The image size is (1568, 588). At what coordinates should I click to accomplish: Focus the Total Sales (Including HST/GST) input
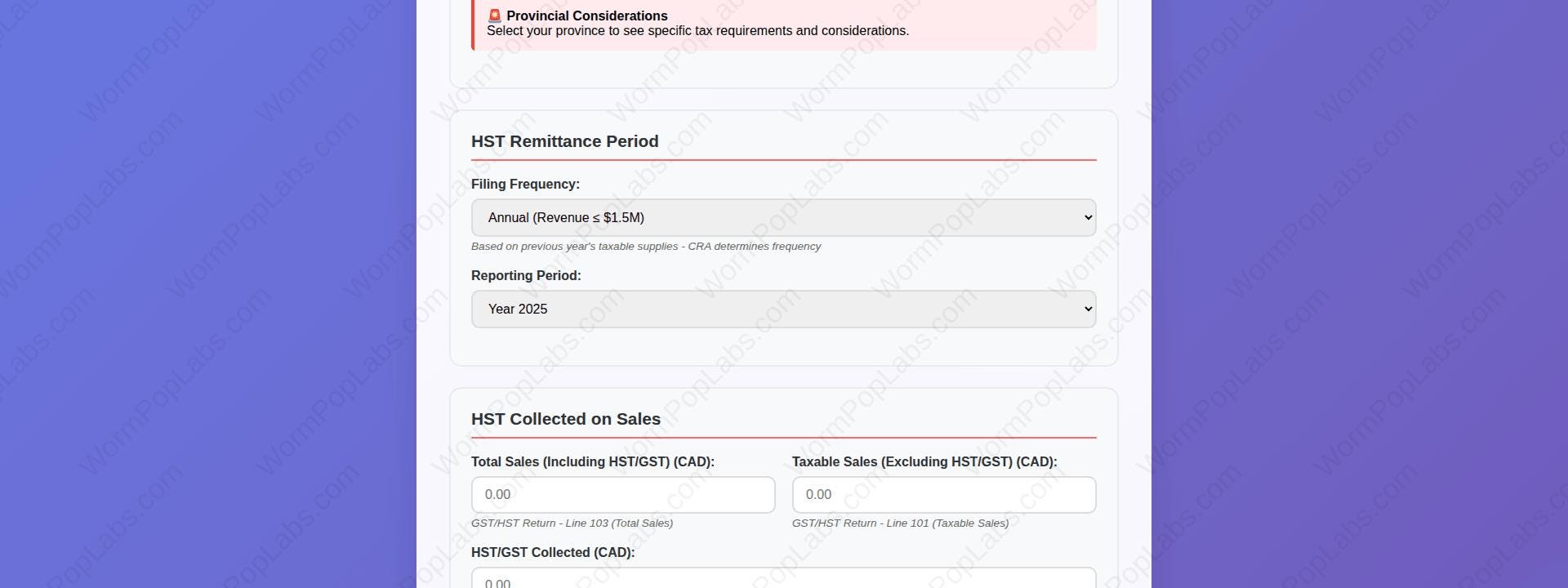click(622, 494)
